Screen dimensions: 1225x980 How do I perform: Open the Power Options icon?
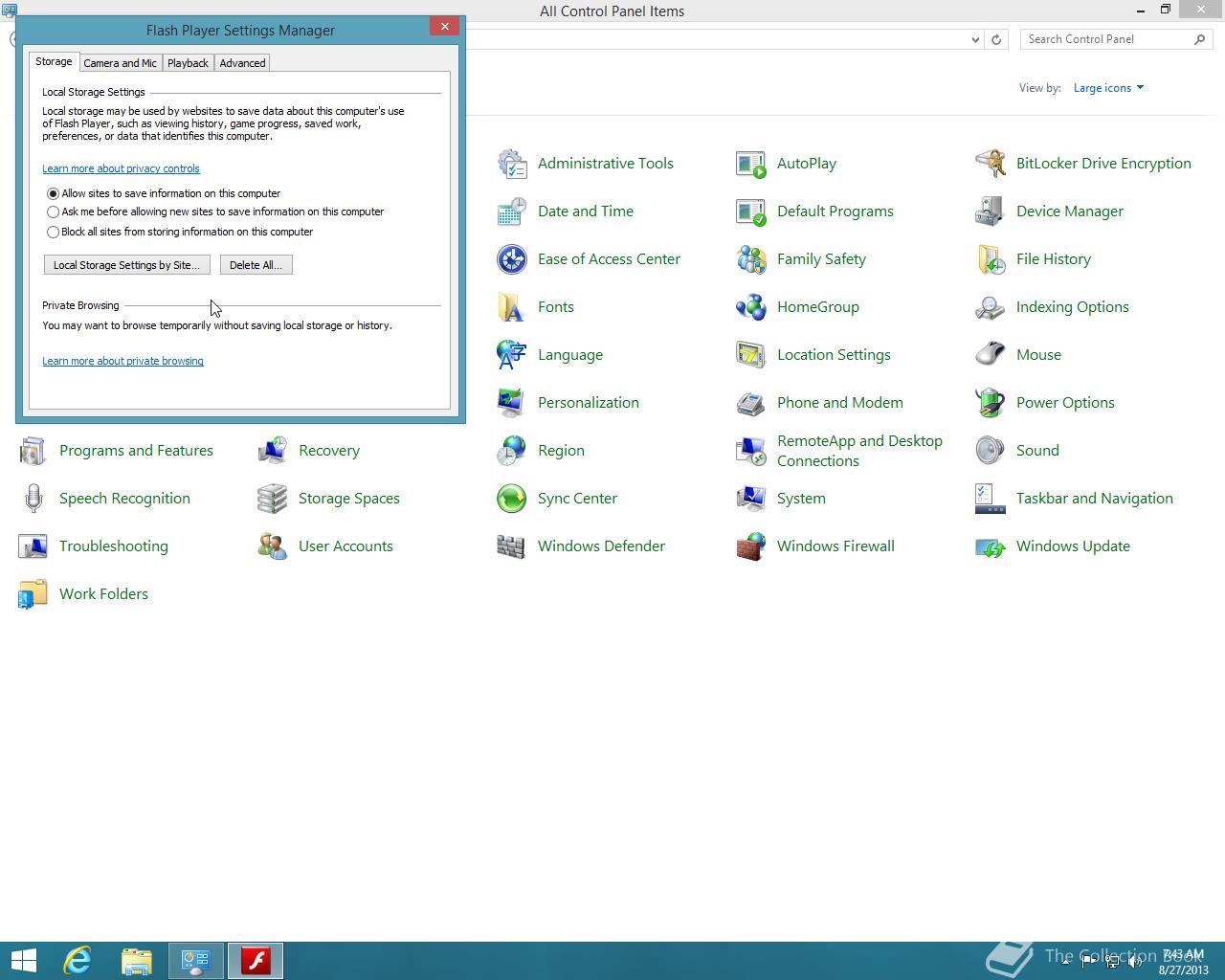(991, 403)
